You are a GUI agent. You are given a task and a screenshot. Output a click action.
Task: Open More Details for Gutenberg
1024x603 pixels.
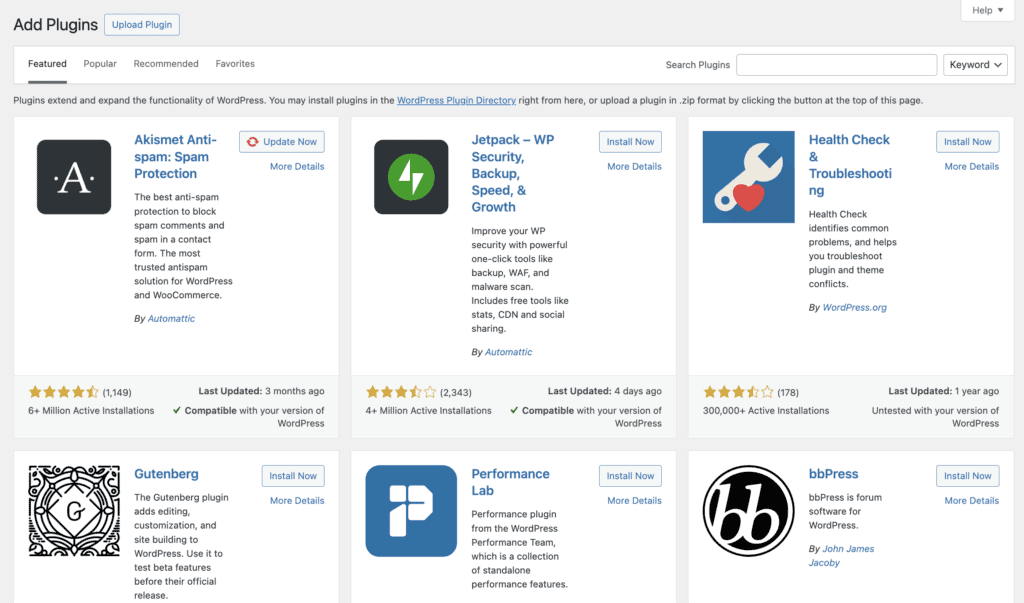point(297,500)
